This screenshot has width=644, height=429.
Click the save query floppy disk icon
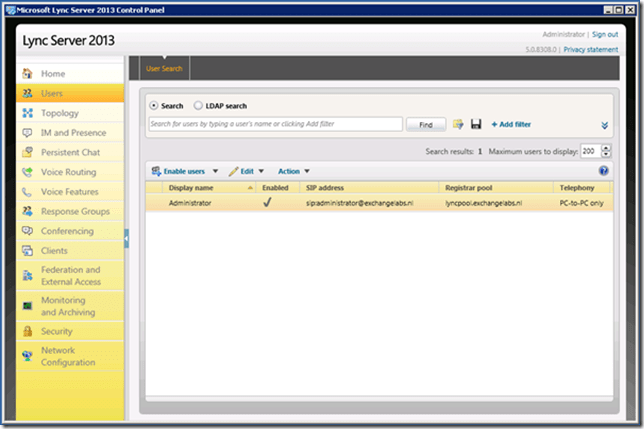(476, 124)
